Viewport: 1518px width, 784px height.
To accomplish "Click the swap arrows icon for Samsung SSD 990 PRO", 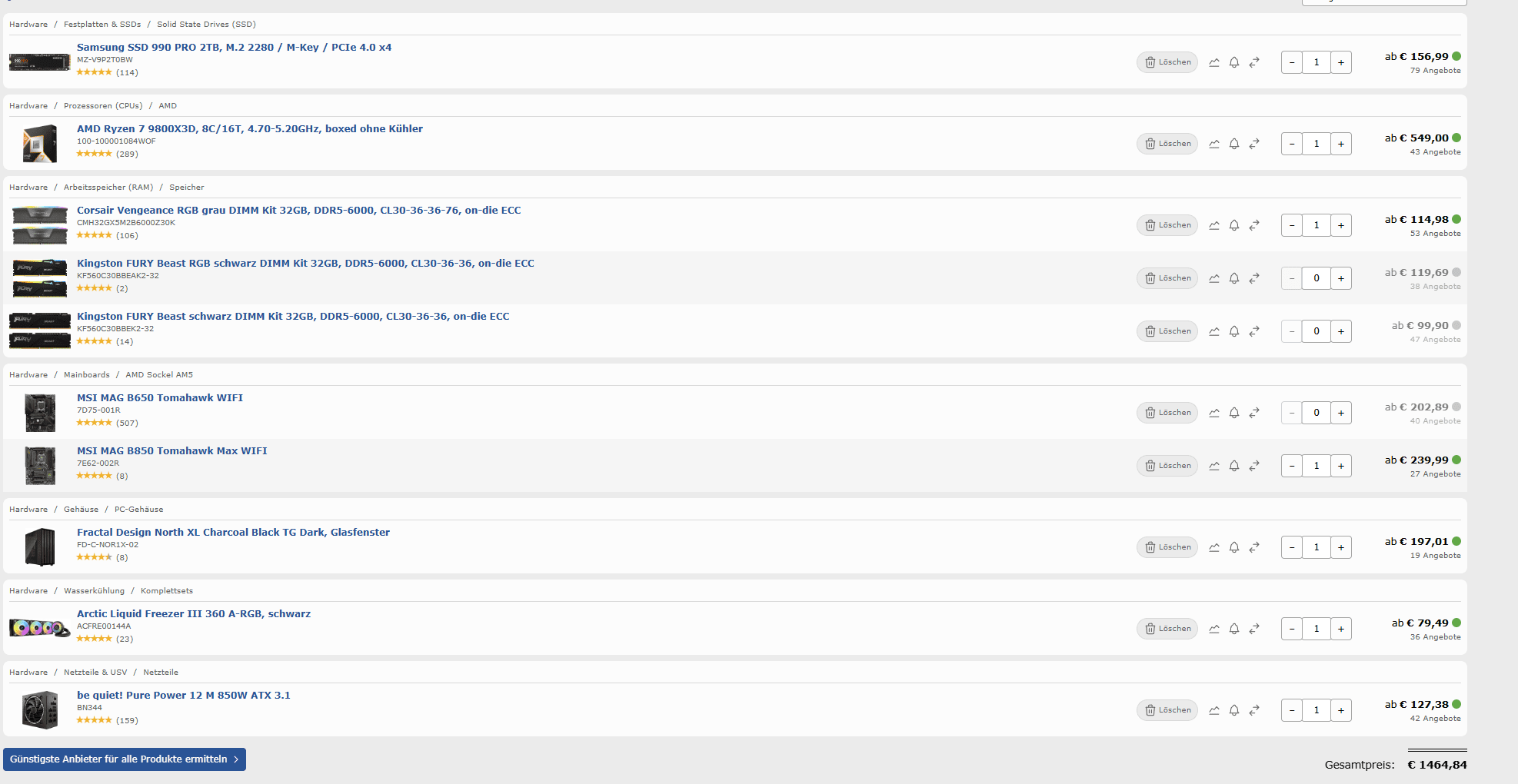I will [x=1254, y=62].
